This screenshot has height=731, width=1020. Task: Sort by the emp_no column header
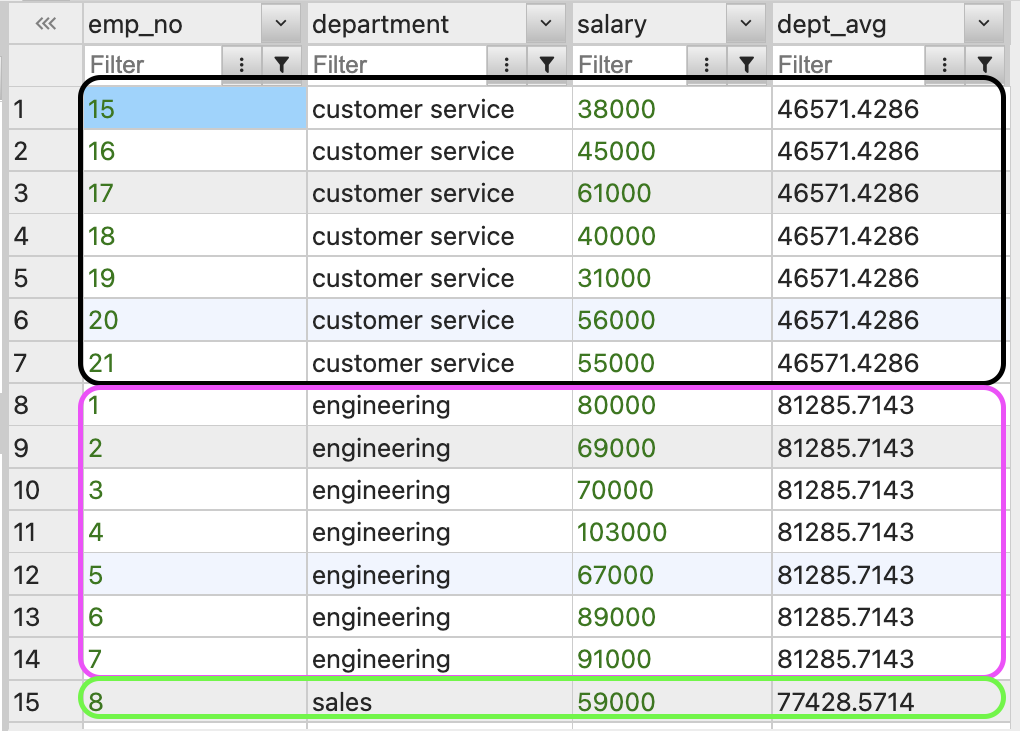tap(172, 24)
